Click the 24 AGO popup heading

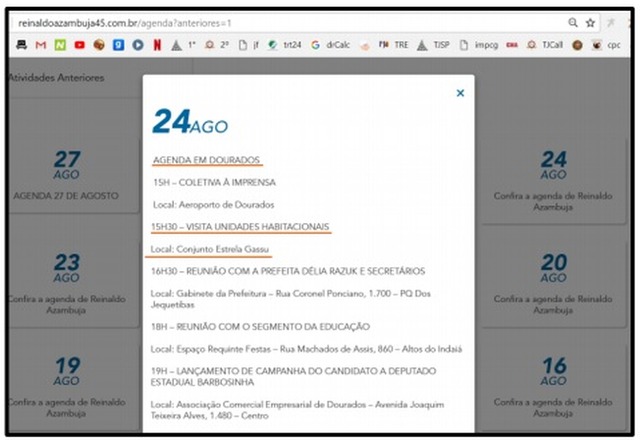point(190,122)
